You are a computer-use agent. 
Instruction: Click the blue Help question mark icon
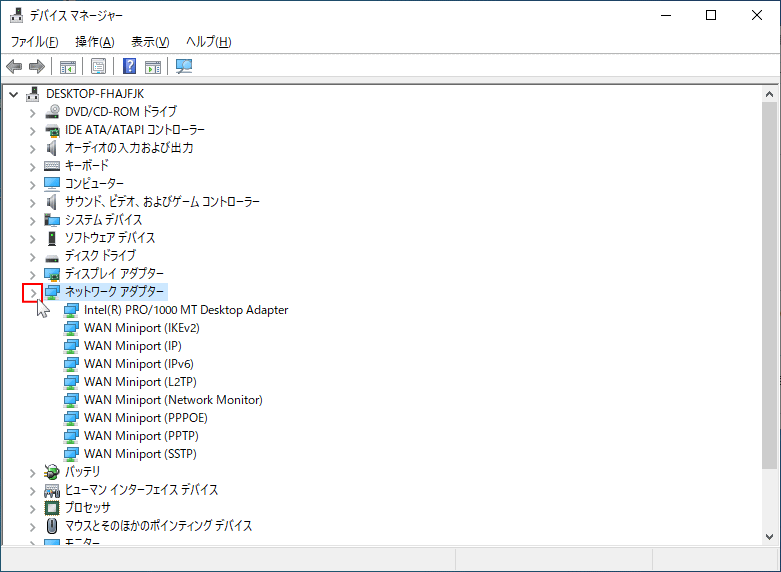coord(130,66)
